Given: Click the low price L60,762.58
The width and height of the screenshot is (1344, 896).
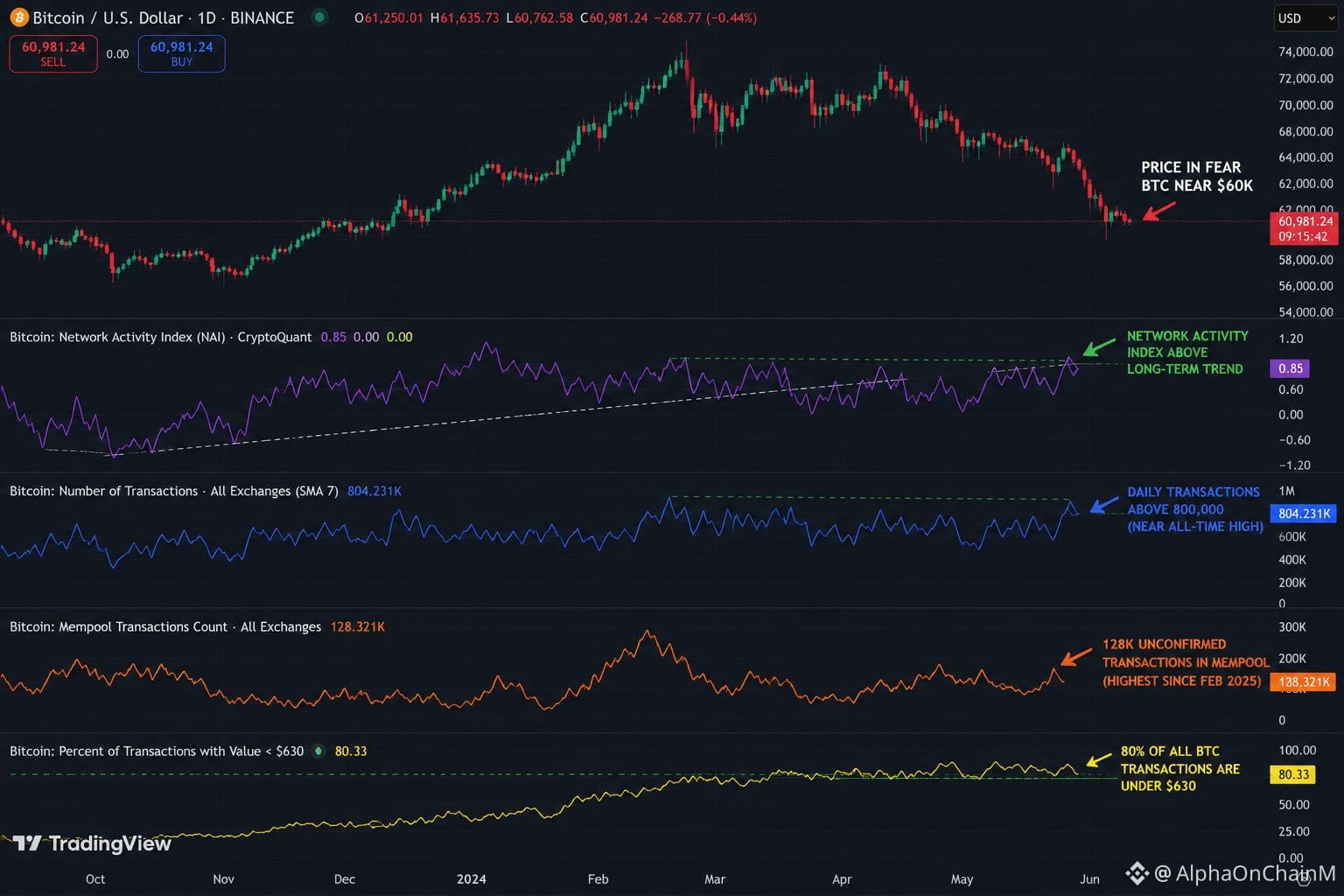Looking at the screenshot, I should click(x=540, y=17).
